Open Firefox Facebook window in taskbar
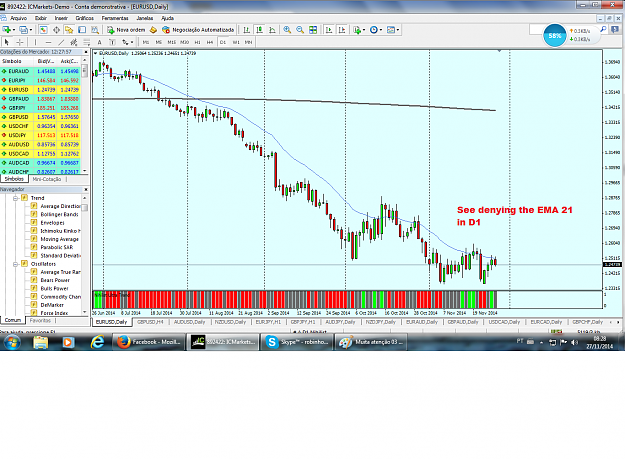 pyautogui.click(x=150, y=342)
